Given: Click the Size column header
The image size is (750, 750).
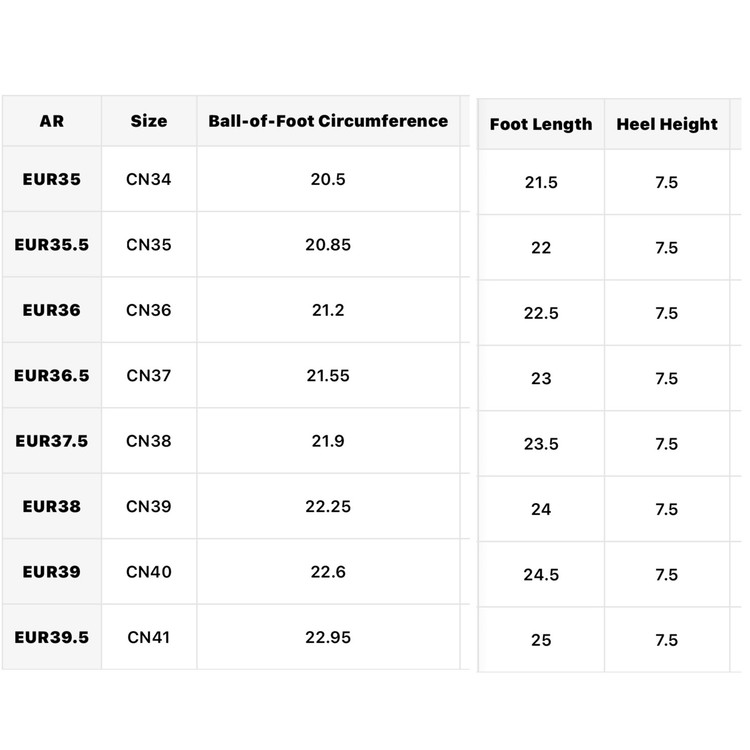Looking at the screenshot, I should point(149,121).
